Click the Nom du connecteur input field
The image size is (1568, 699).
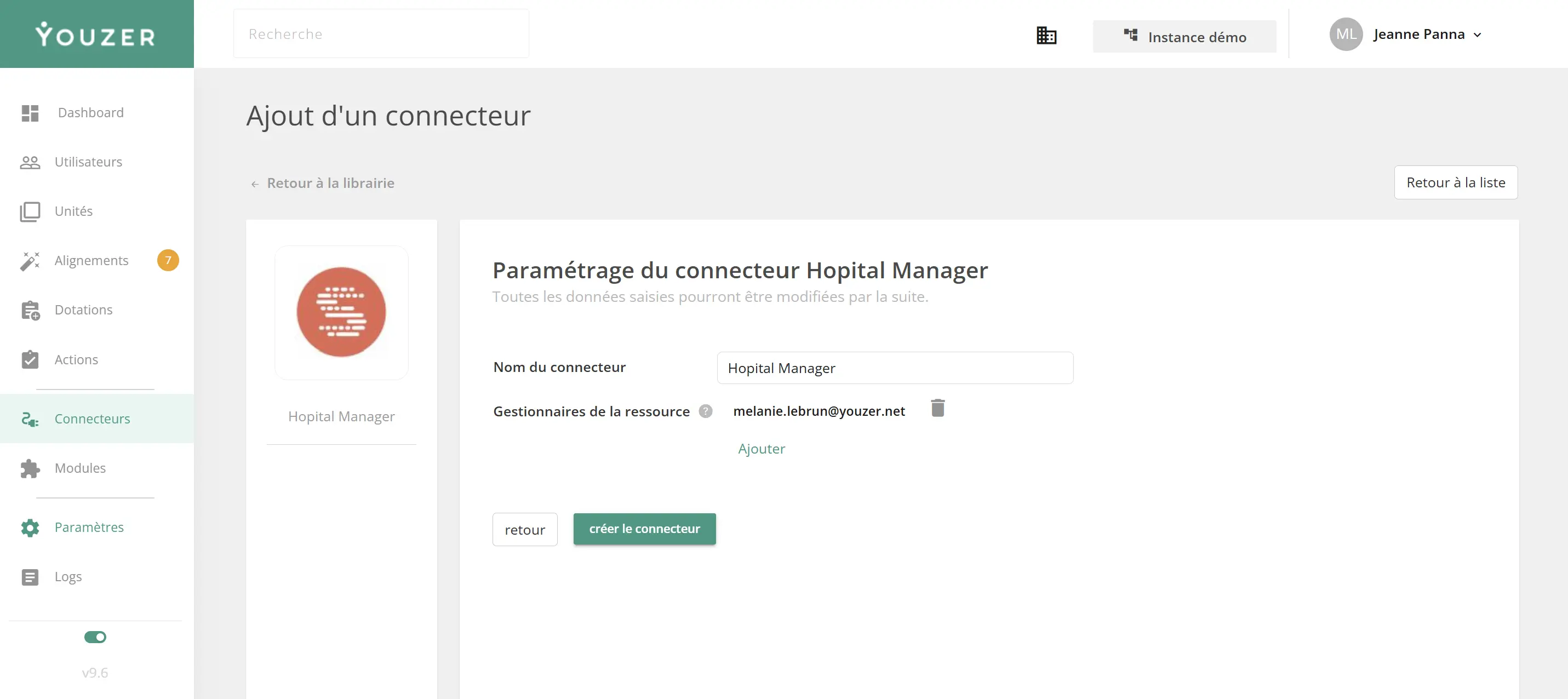pos(895,368)
